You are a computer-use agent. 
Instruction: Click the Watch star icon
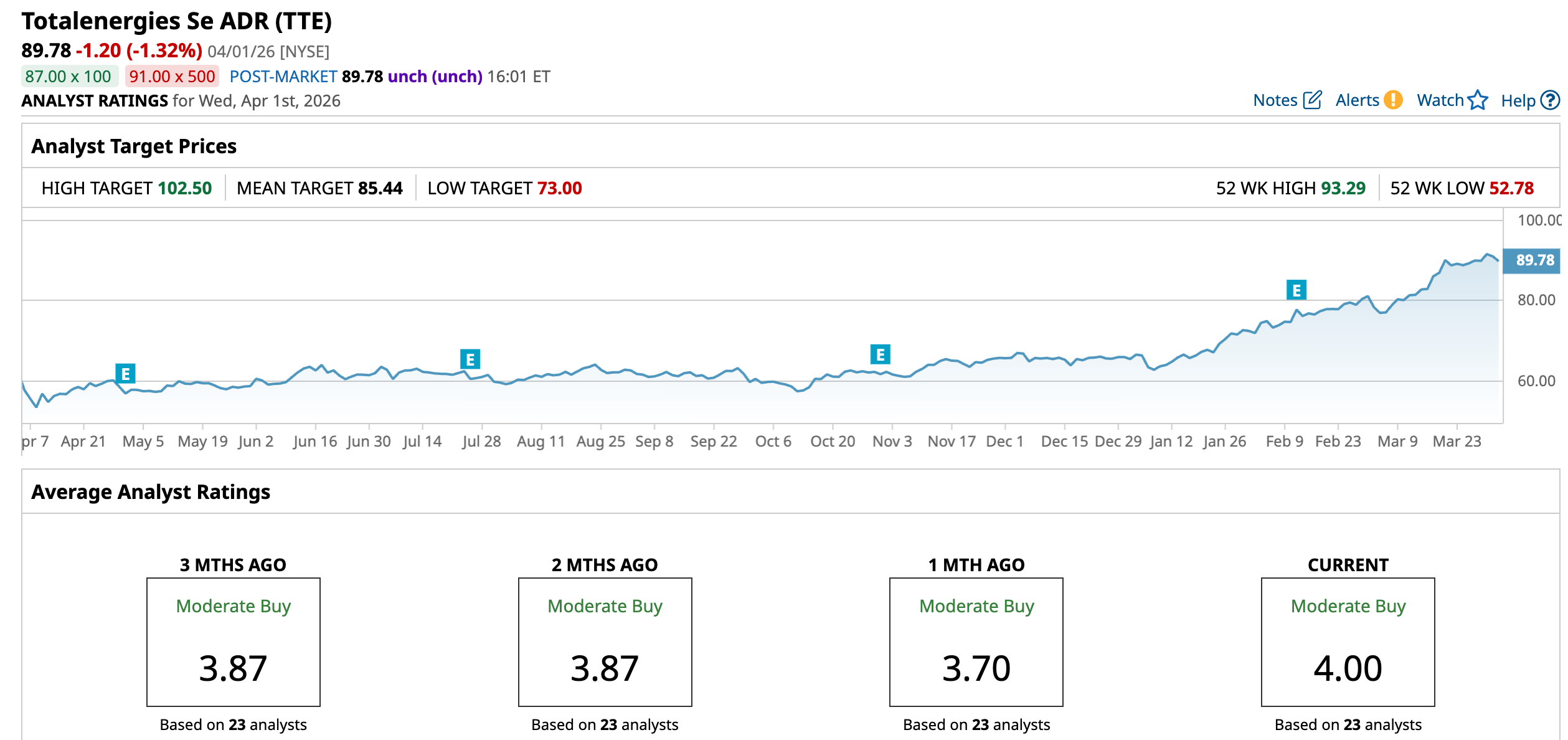(1477, 100)
